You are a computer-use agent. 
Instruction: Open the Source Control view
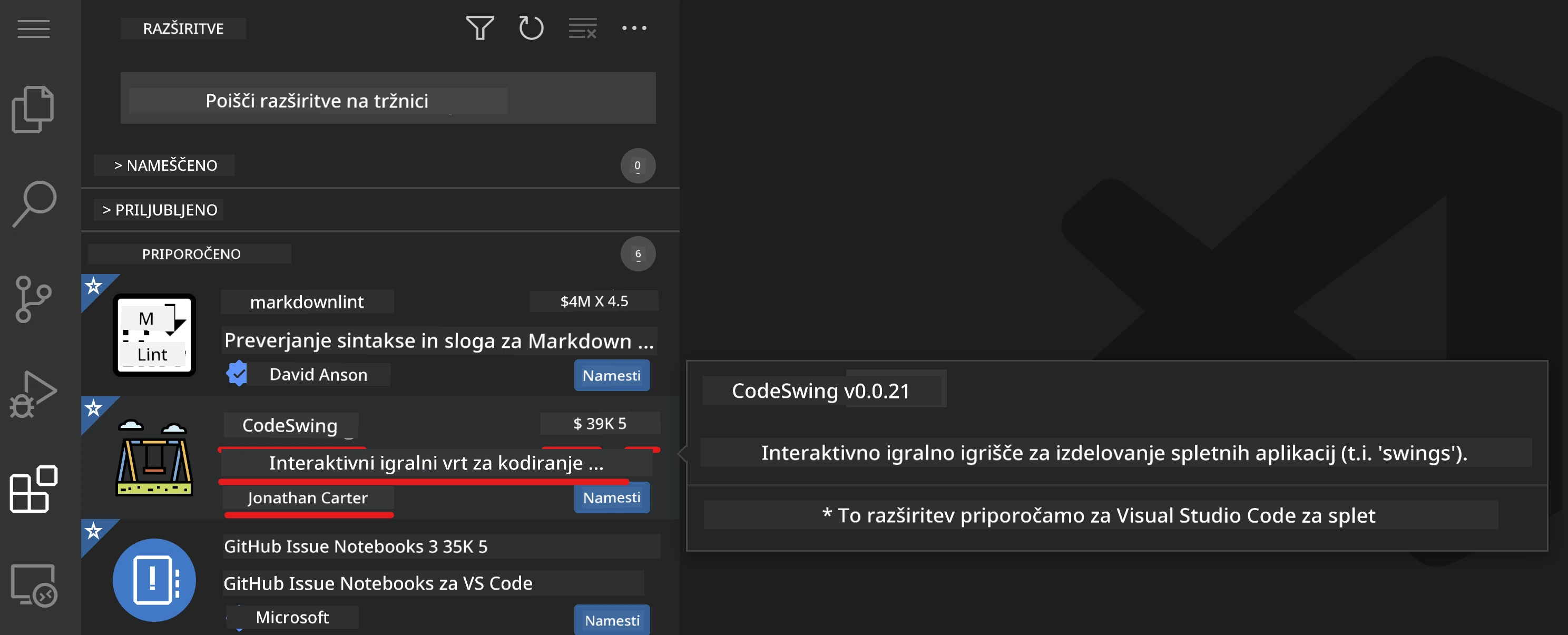pyautogui.click(x=33, y=299)
